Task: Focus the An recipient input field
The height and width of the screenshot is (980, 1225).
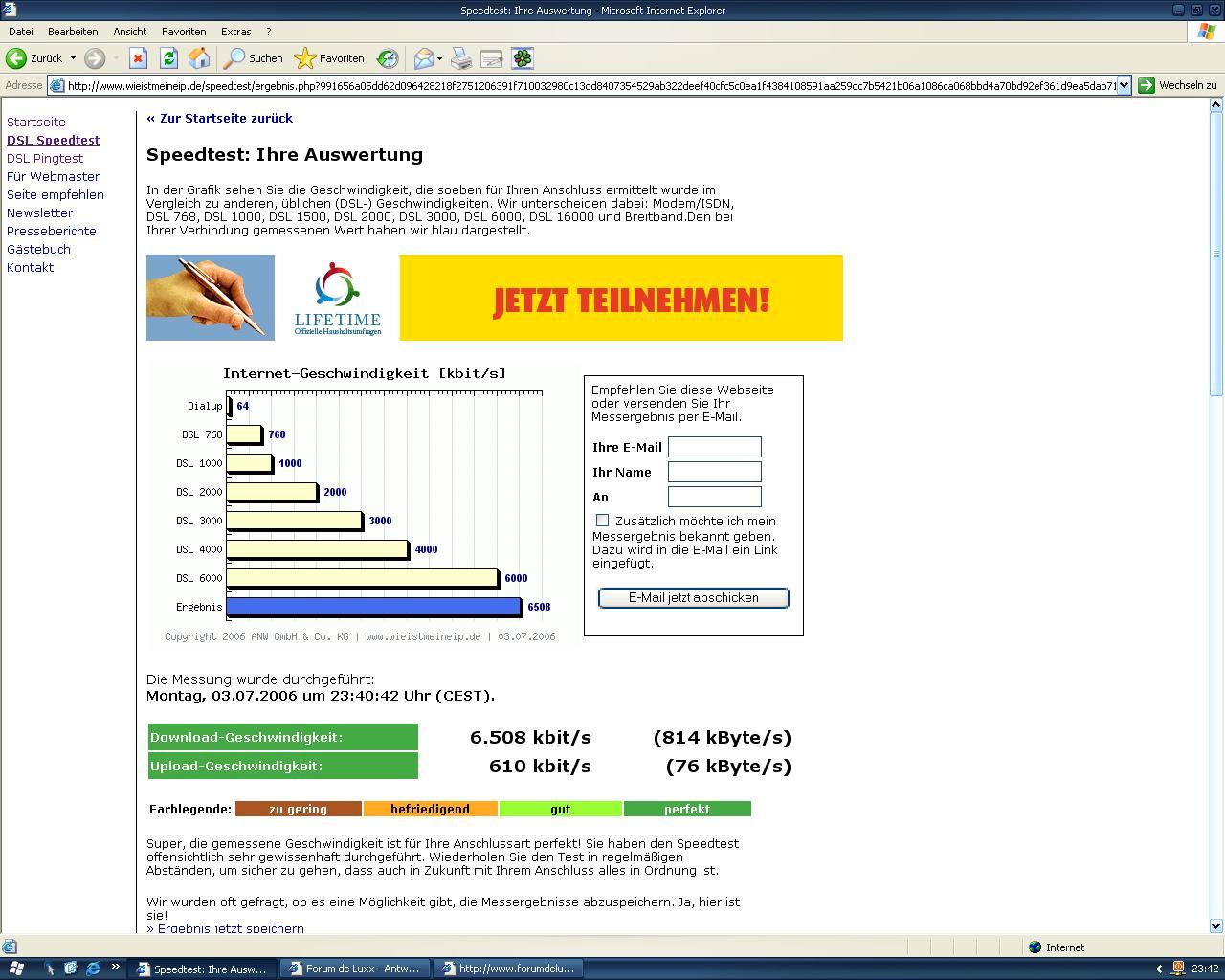Action: pyautogui.click(x=715, y=497)
